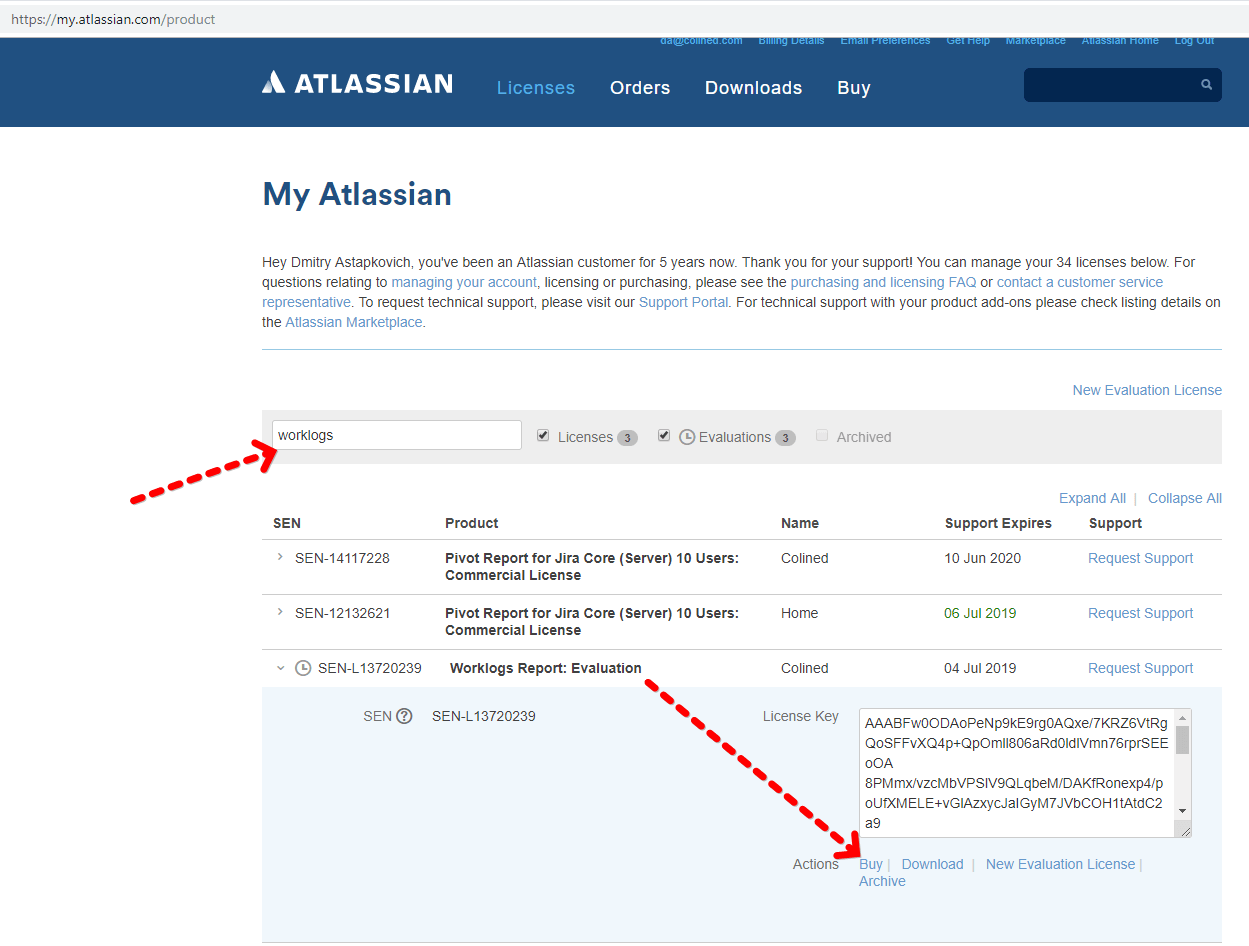Click the Name column header
Screen dimensions: 1249x946
tap(800, 523)
